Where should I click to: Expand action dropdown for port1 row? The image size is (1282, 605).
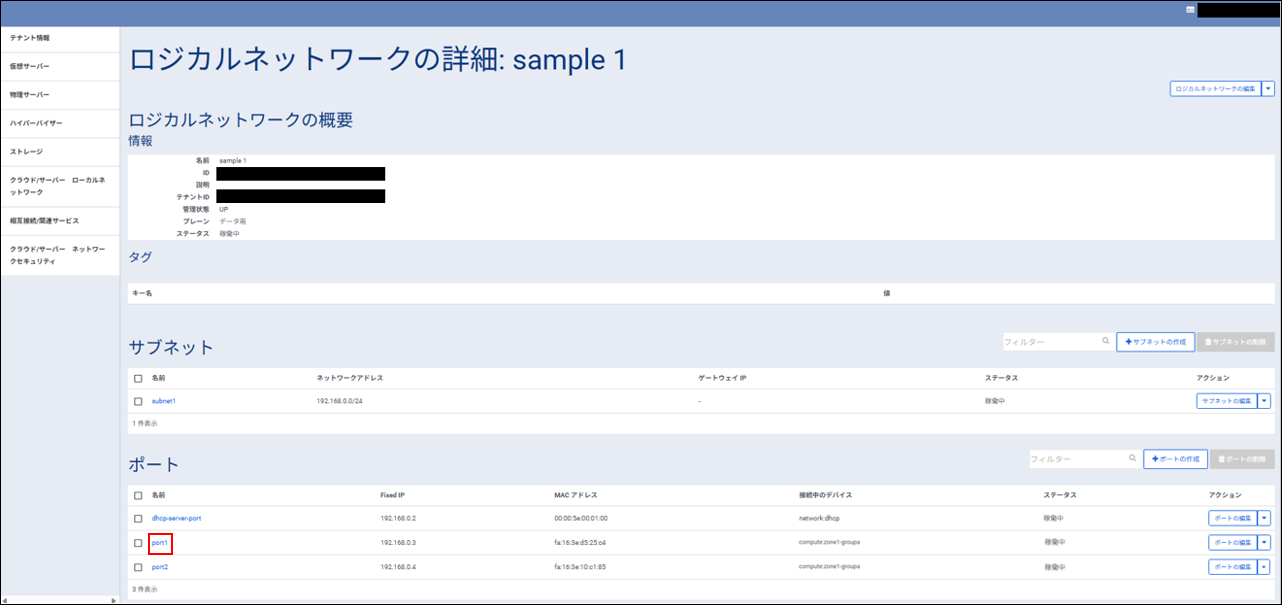pos(1264,543)
